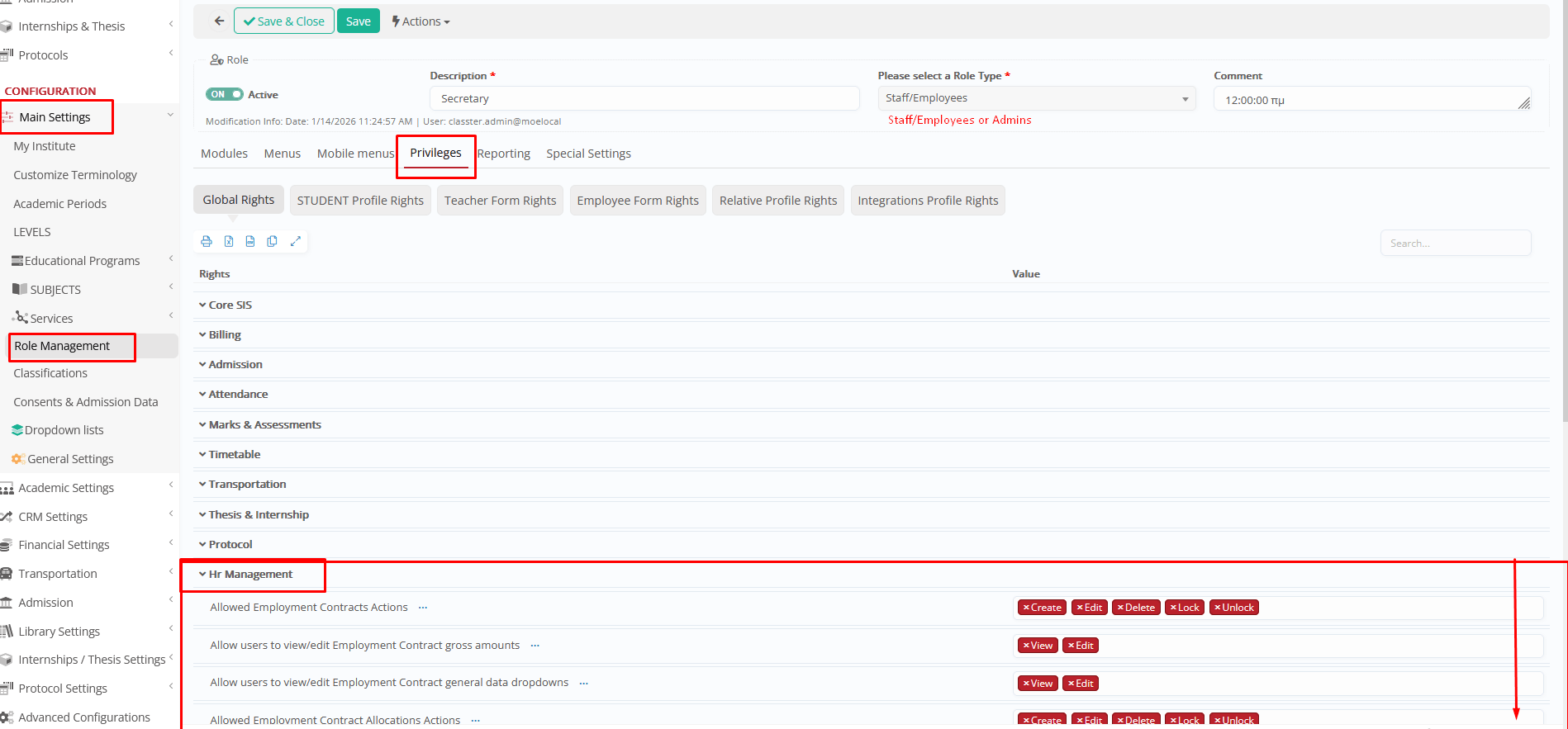This screenshot has width=1568, height=729.
Task: Export rights to CSV file icon
Action: pos(250,241)
